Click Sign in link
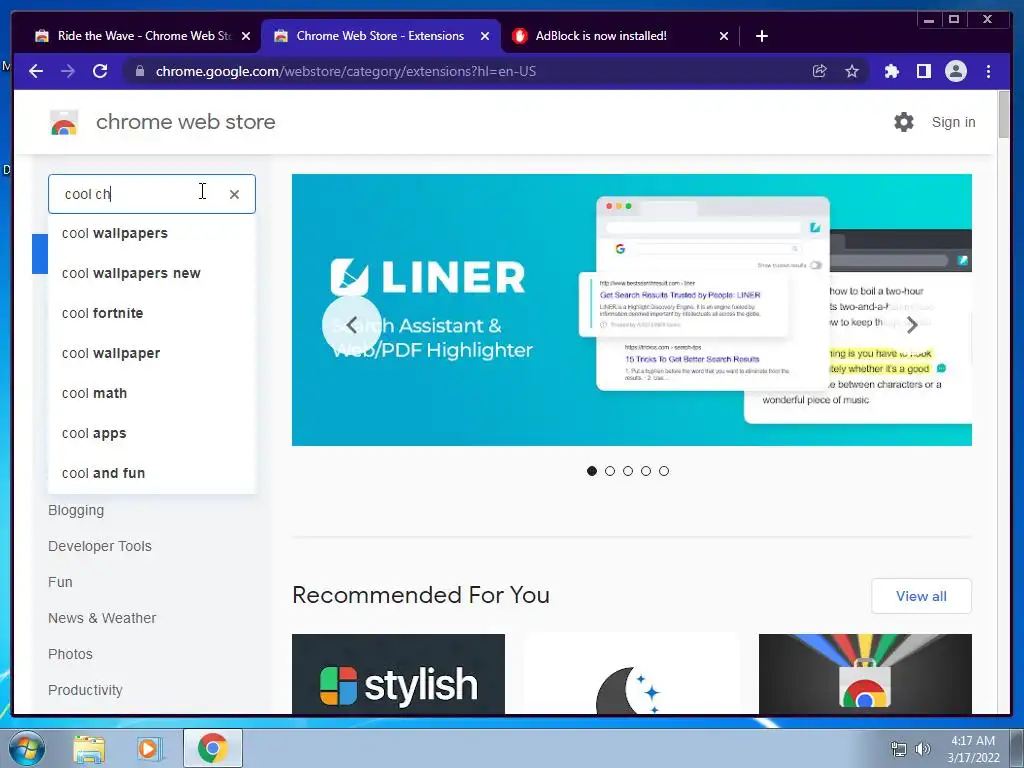Image resolution: width=1024 pixels, height=768 pixels. [953, 122]
